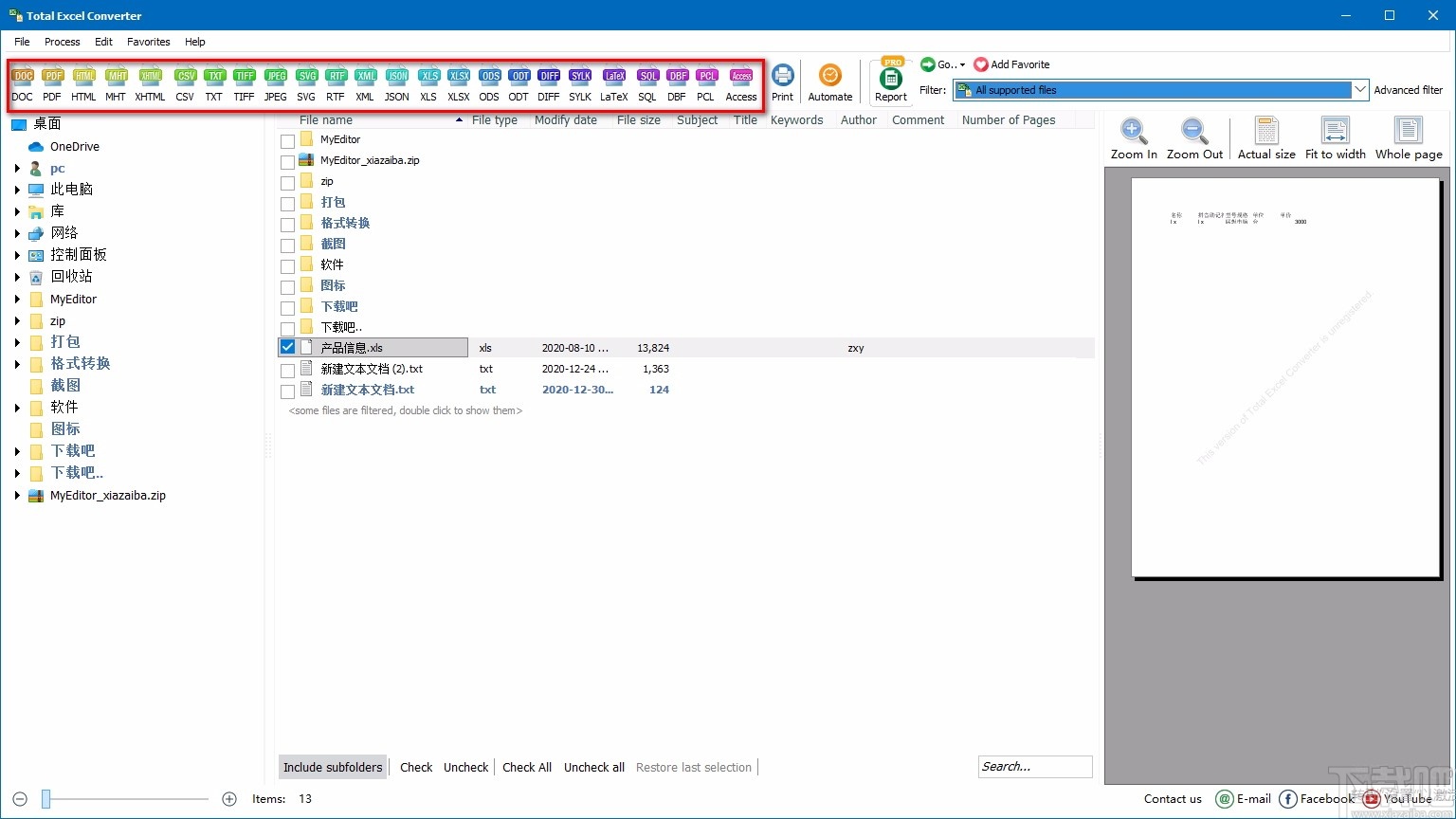This screenshot has width=1456, height=819.
Task: Choose LaTeX output icon
Action: click(x=614, y=83)
